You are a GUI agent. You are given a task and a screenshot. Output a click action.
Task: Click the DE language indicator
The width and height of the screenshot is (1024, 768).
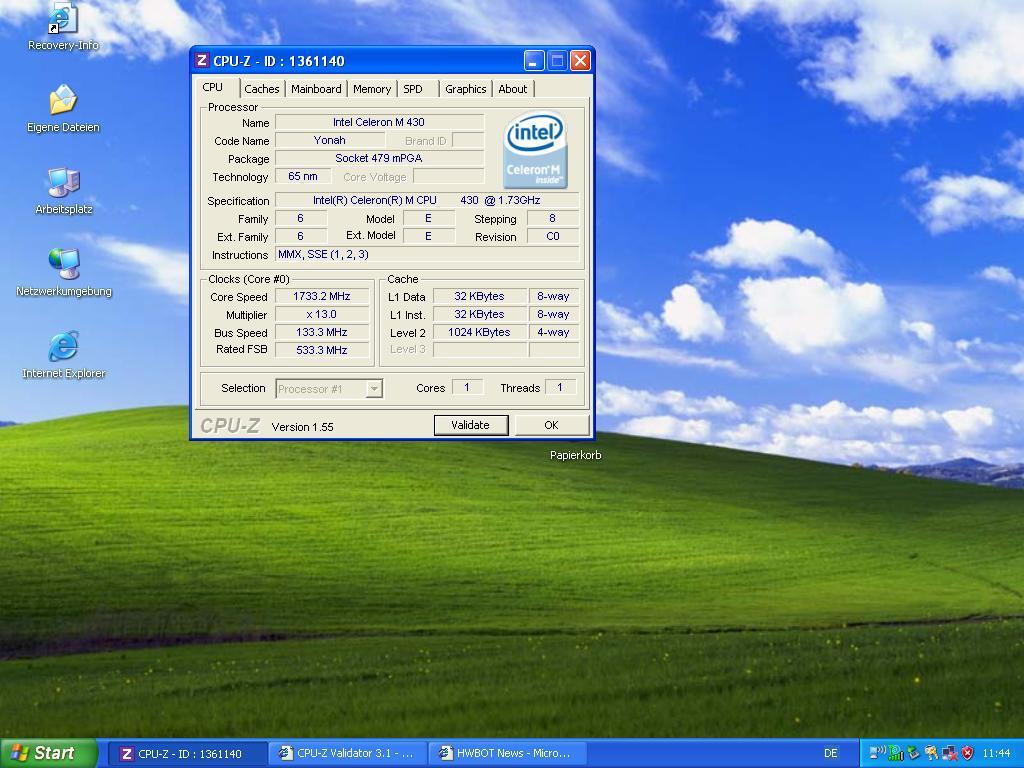click(x=831, y=753)
